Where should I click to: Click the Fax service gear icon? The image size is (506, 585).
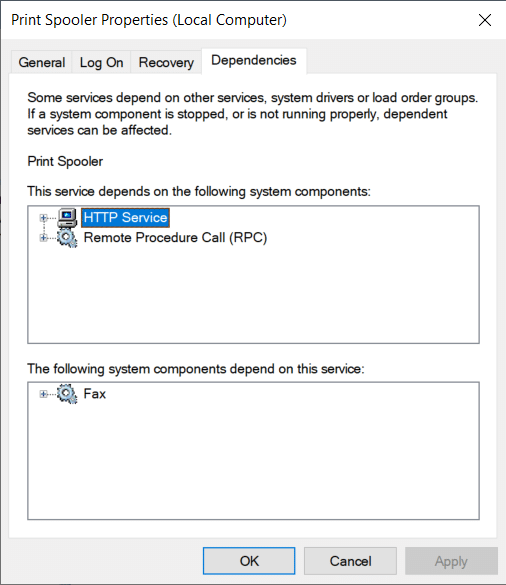67,394
